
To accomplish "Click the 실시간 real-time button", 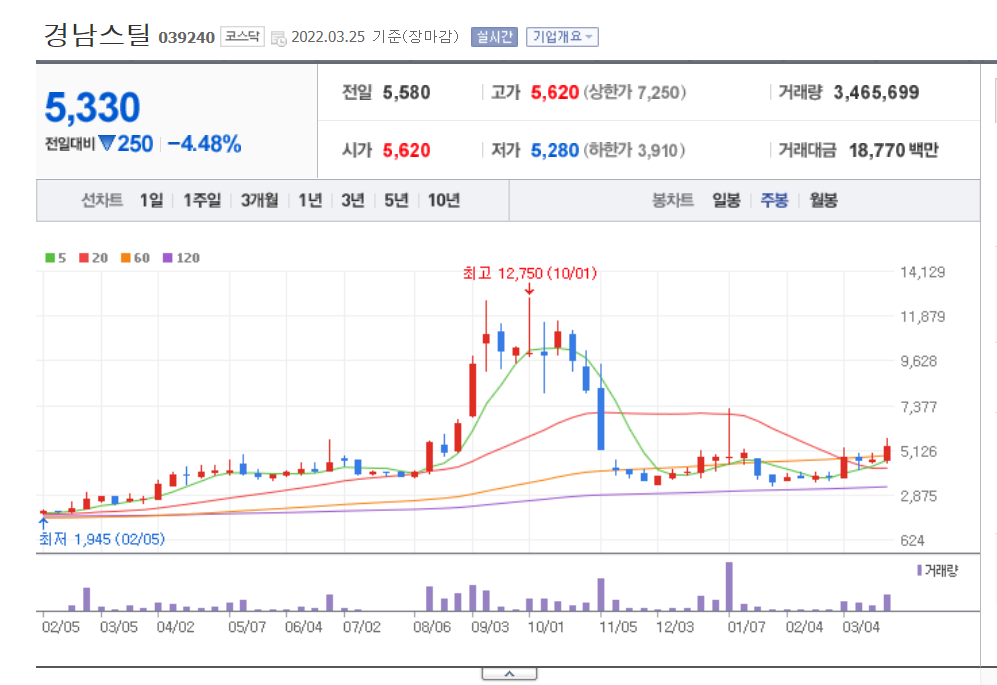I will 494,37.
